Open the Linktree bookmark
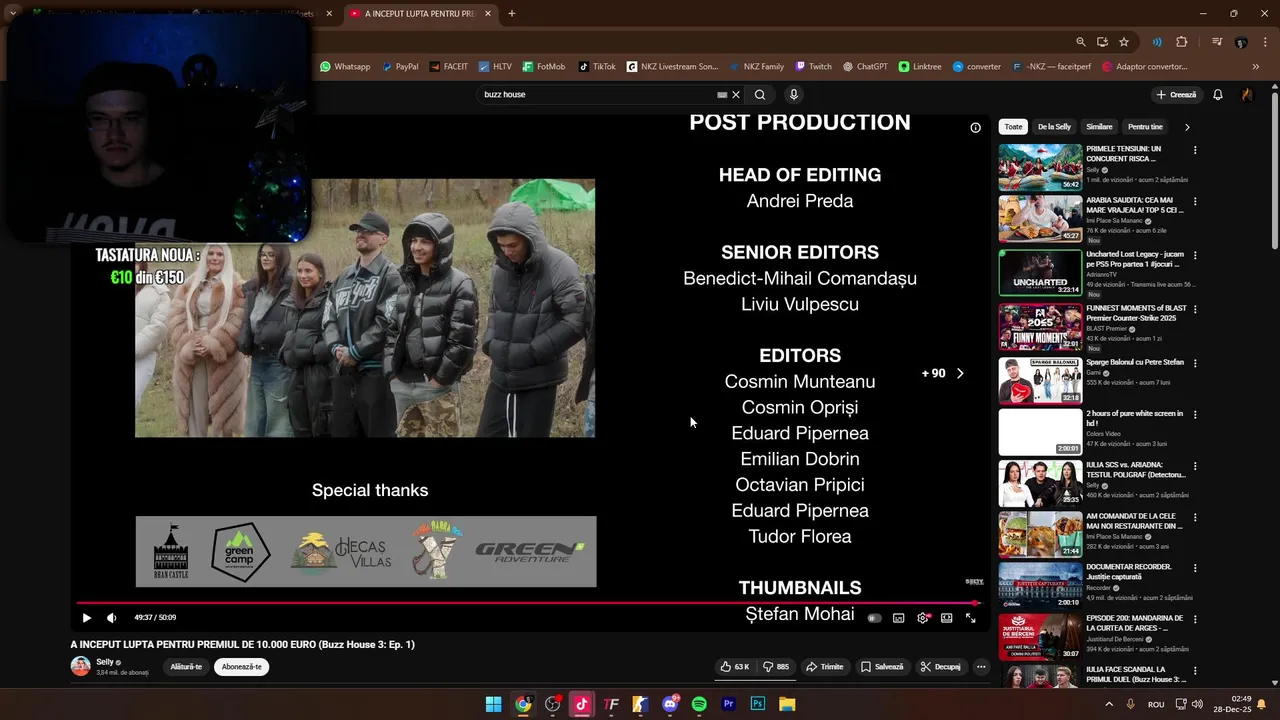Image resolution: width=1280 pixels, height=720 pixels. pos(920,67)
